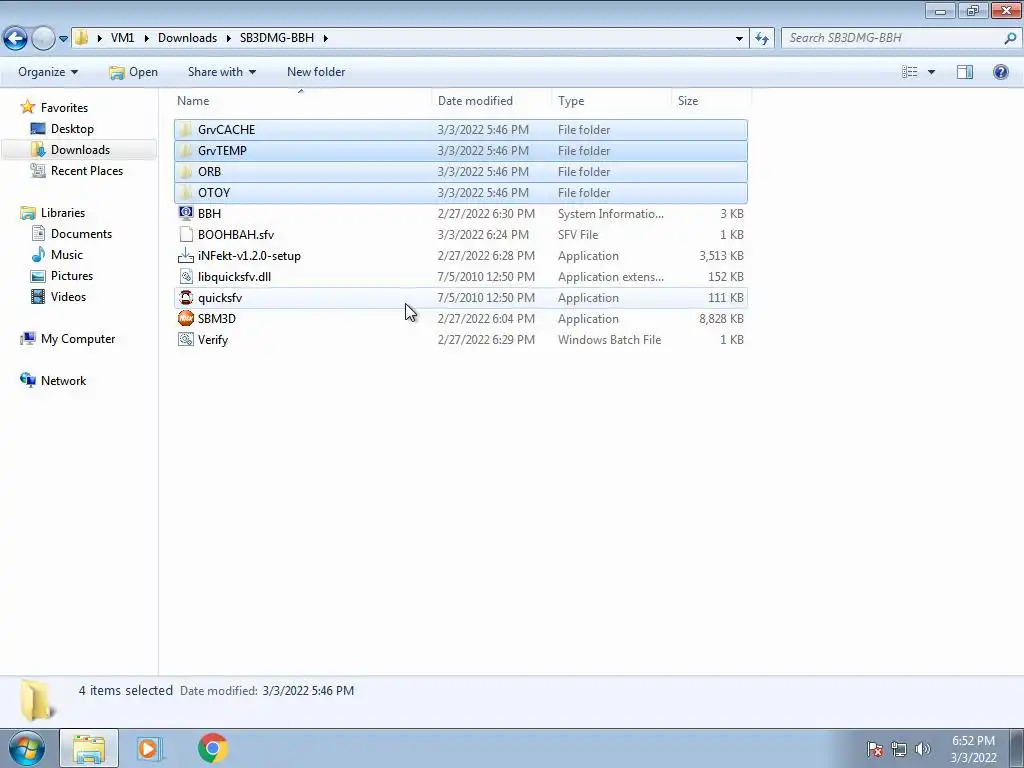Image resolution: width=1024 pixels, height=768 pixels.
Task: Toggle the preview pane button
Action: click(965, 72)
